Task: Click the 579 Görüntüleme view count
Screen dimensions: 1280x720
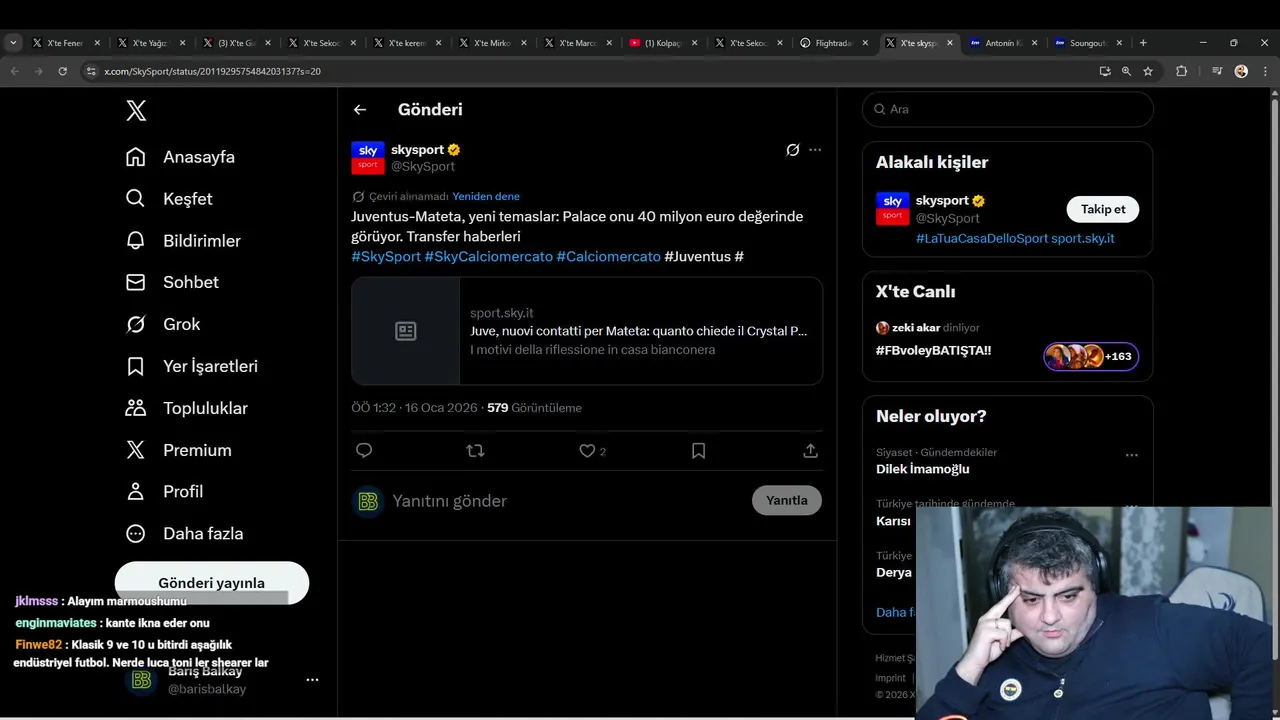Action: (534, 408)
